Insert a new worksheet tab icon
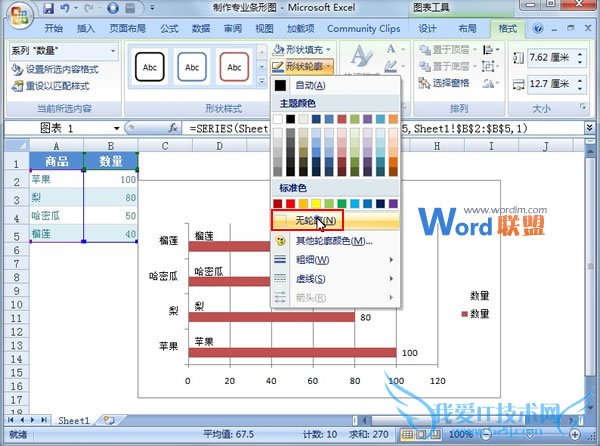 tap(109, 420)
